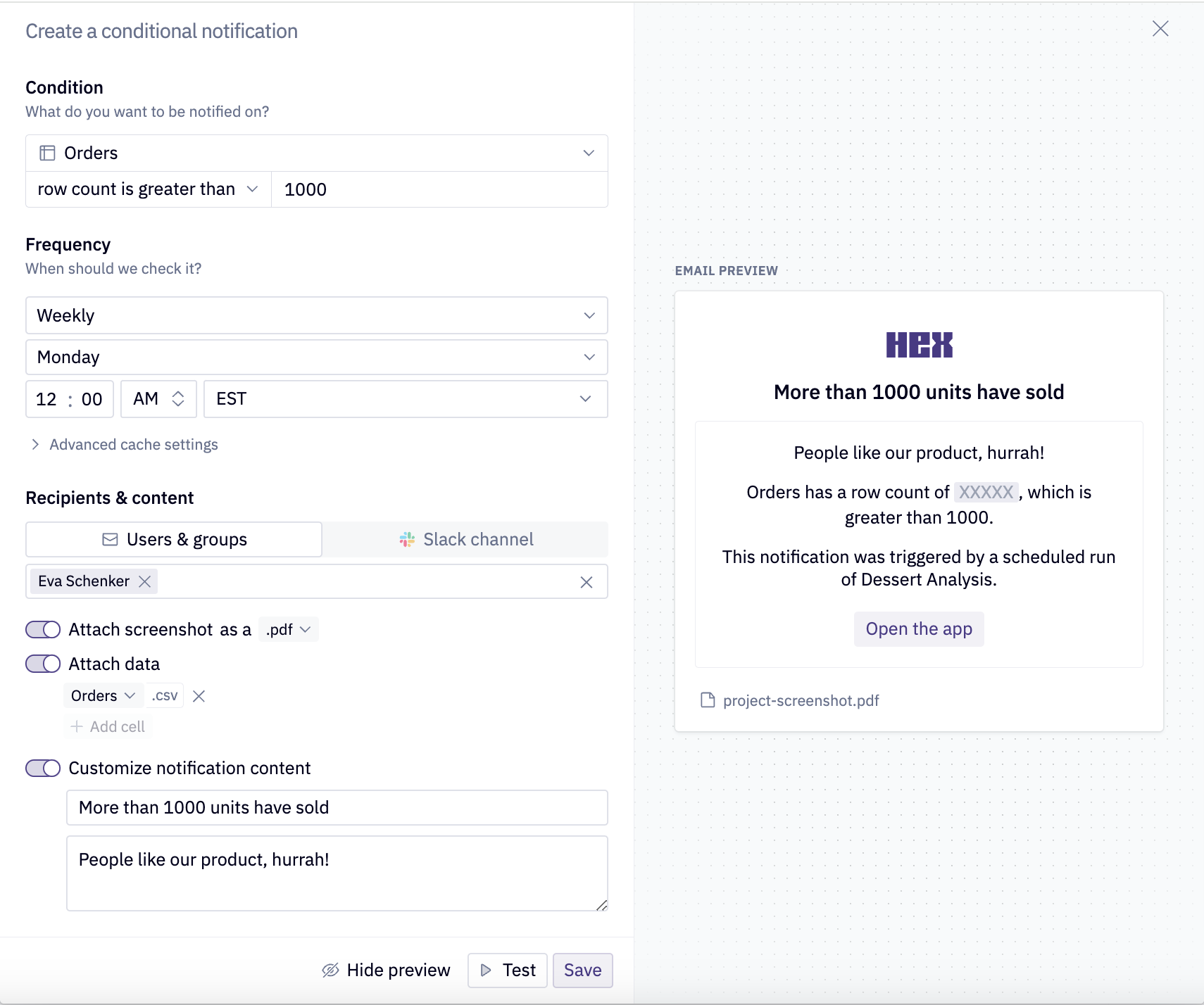Remove Eva Schenker using the chip's X icon
Image resolution: width=1204 pixels, height=1005 pixels.
145,581
